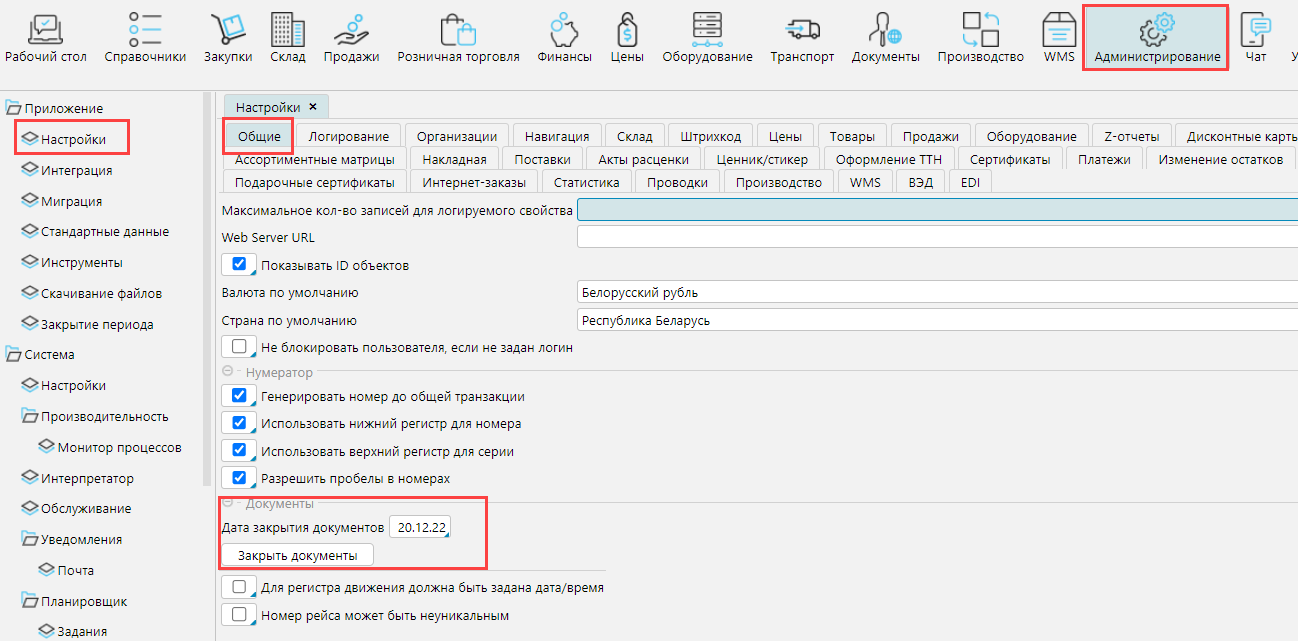
Task: Open the Чат chat icon
Action: [1255, 30]
